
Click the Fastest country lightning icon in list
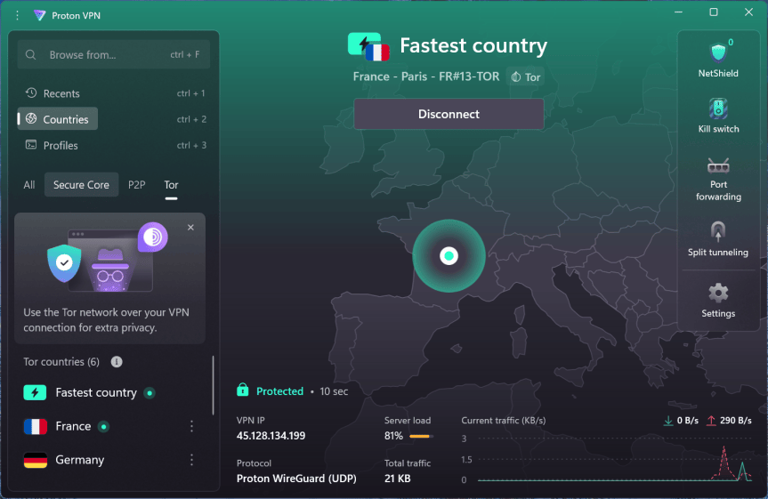click(35, 393)
